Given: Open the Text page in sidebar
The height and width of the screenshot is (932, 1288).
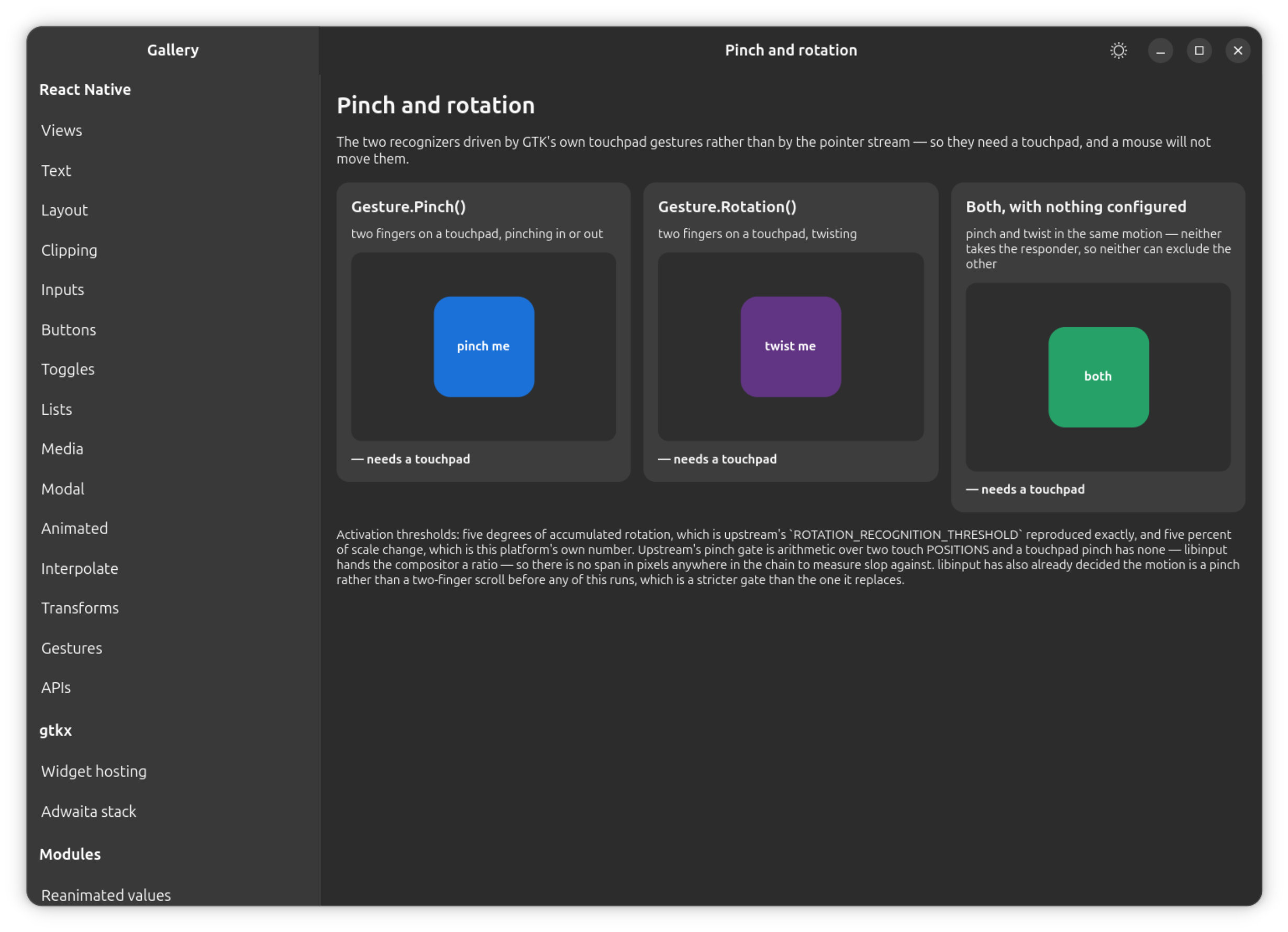Looking at the screenshot, I should point(173,170).
